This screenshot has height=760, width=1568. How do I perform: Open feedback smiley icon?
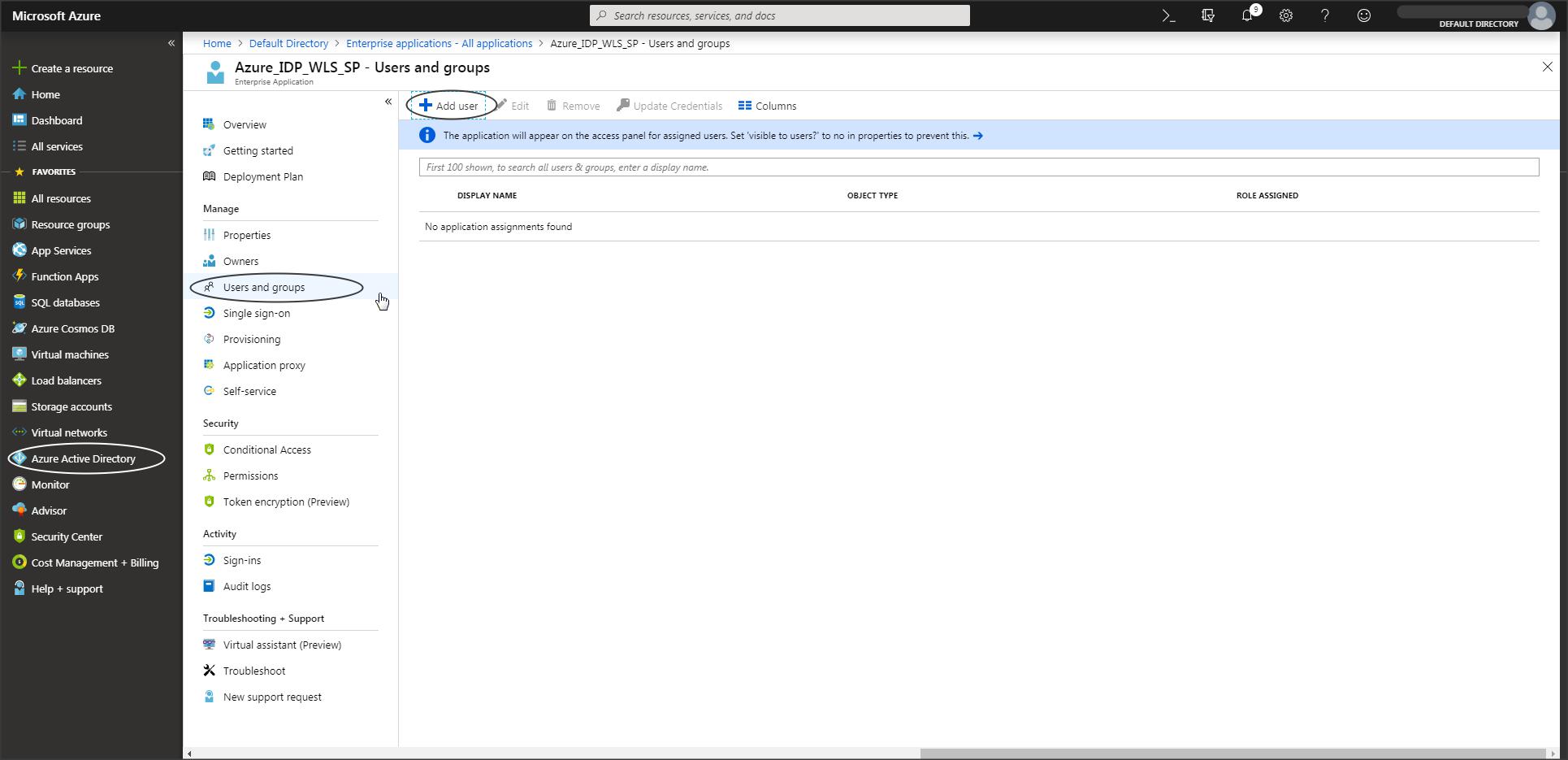(x=1364, y=15)
